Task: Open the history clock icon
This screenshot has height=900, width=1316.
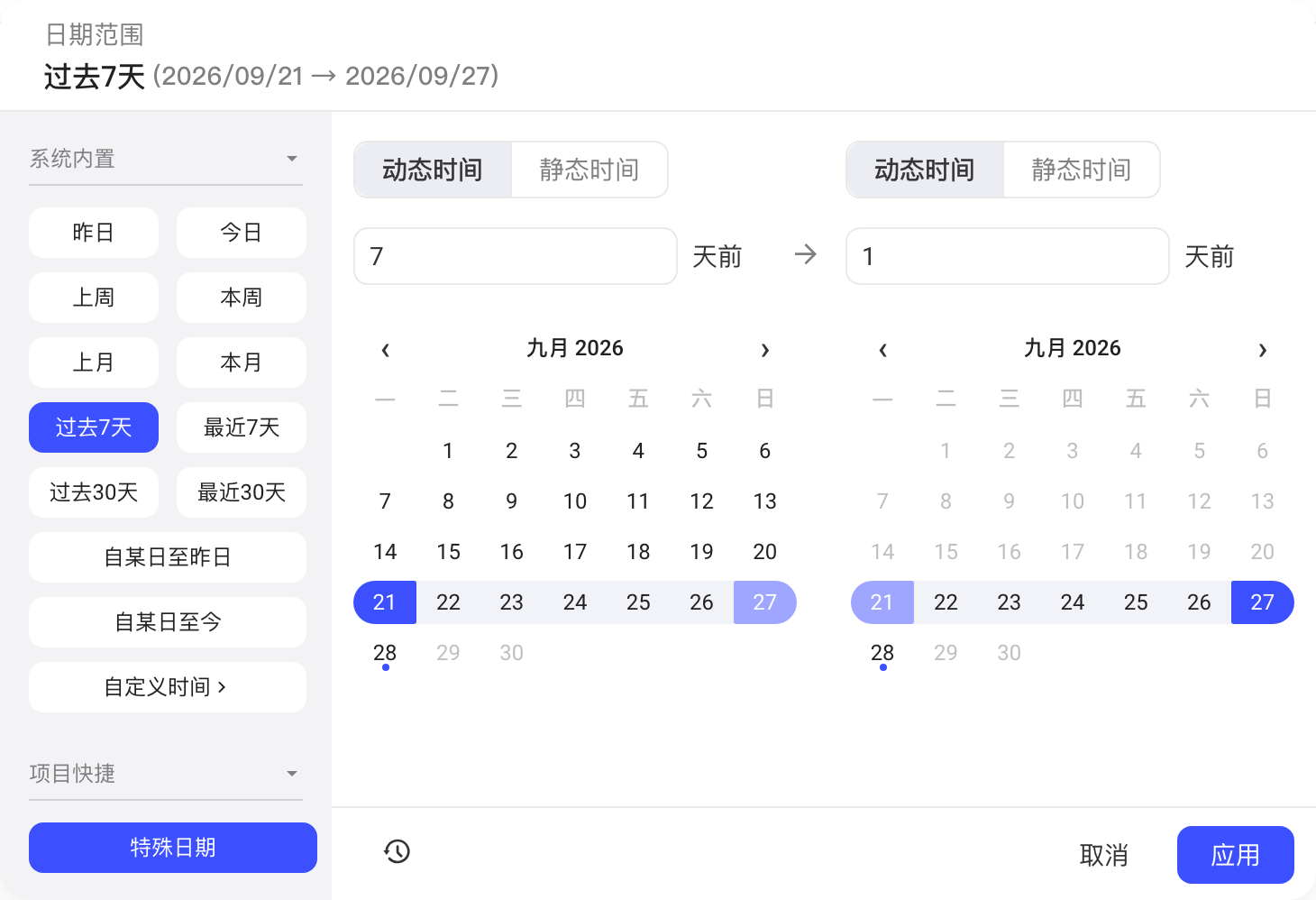Action: pyautogui.click(x=397, y=851)
